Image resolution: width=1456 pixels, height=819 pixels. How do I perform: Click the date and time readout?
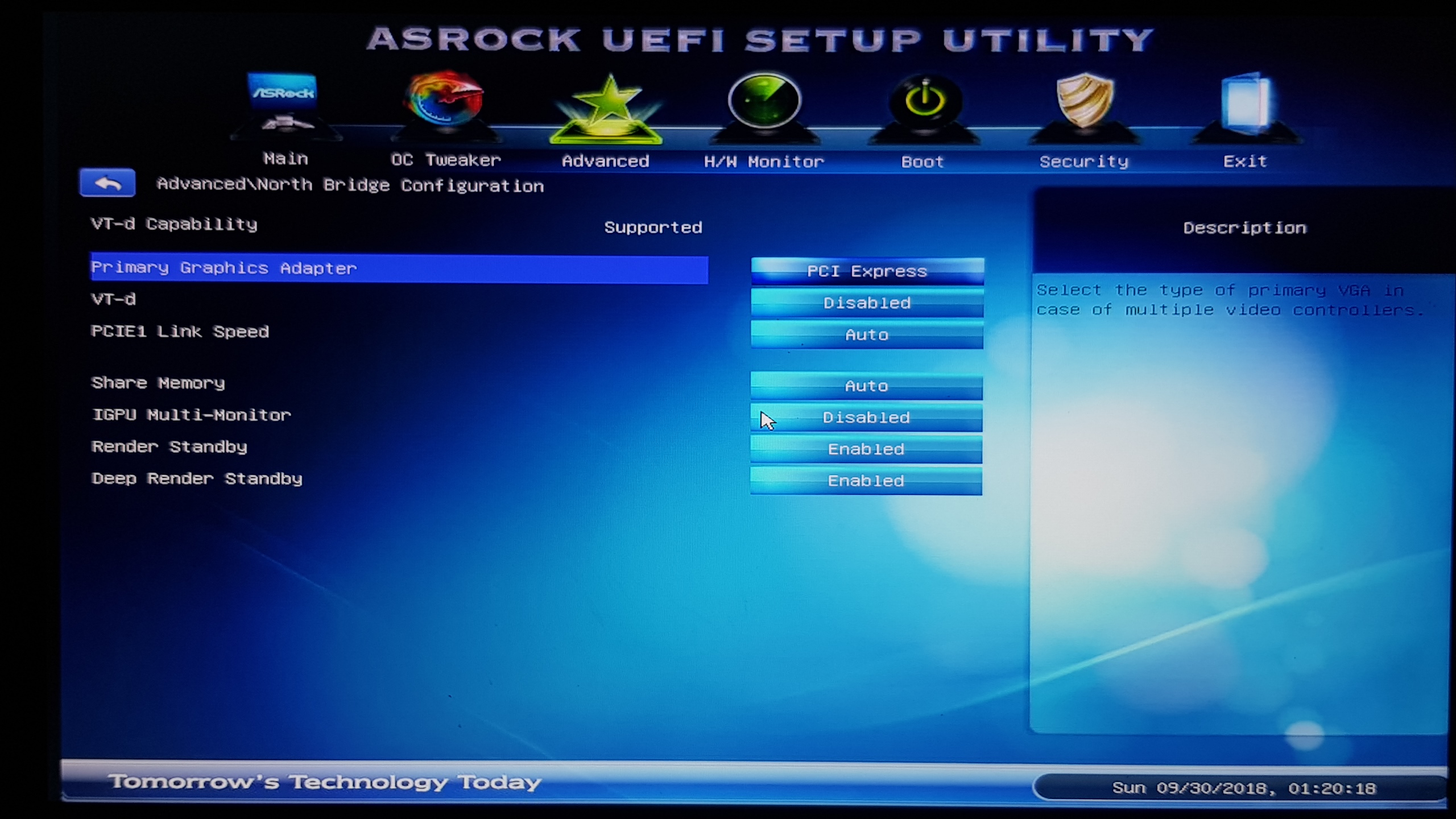point(1244,788)
